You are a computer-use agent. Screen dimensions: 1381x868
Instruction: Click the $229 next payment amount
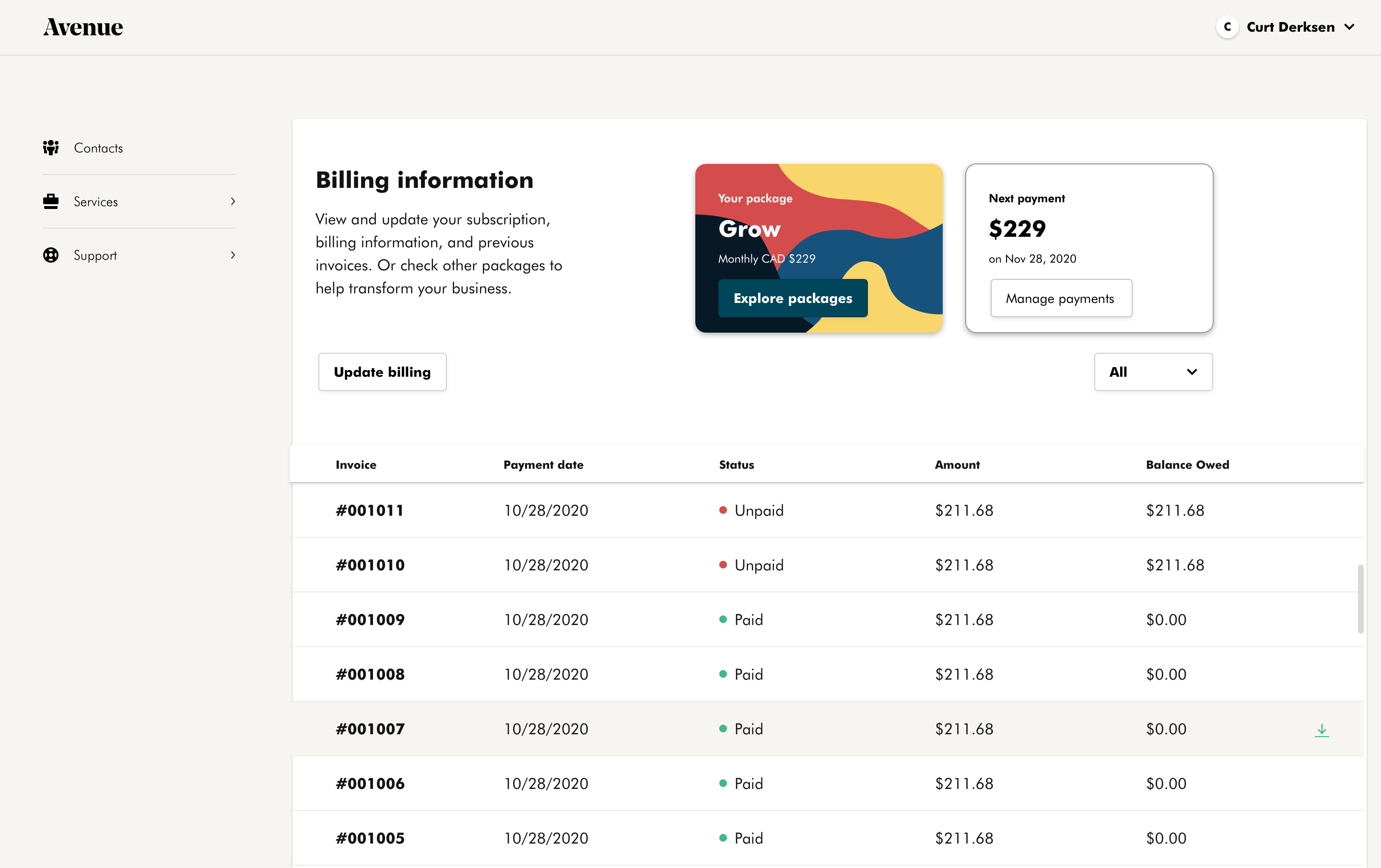pos(1017,229)
